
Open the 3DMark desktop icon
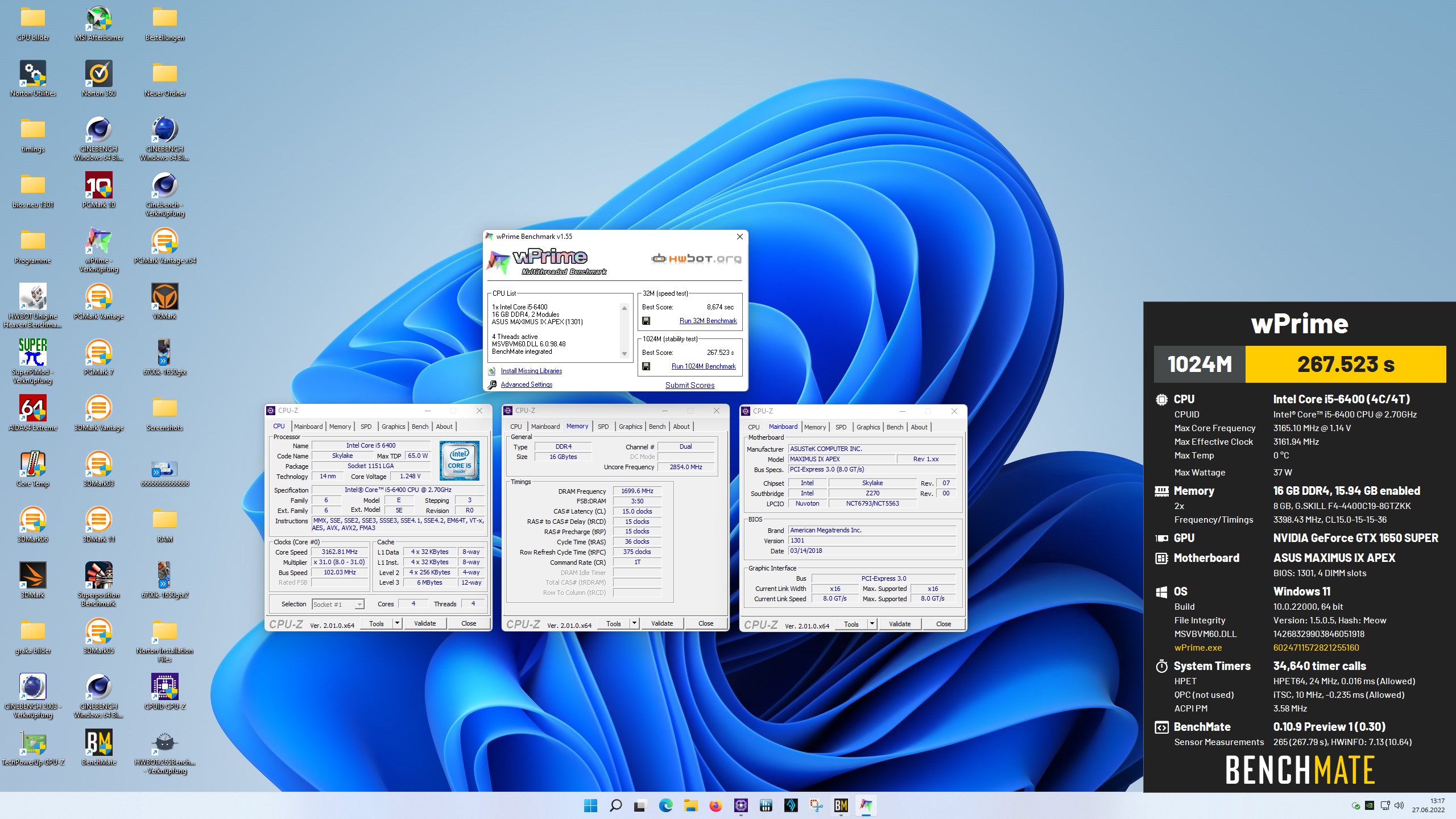click(33, 581)
